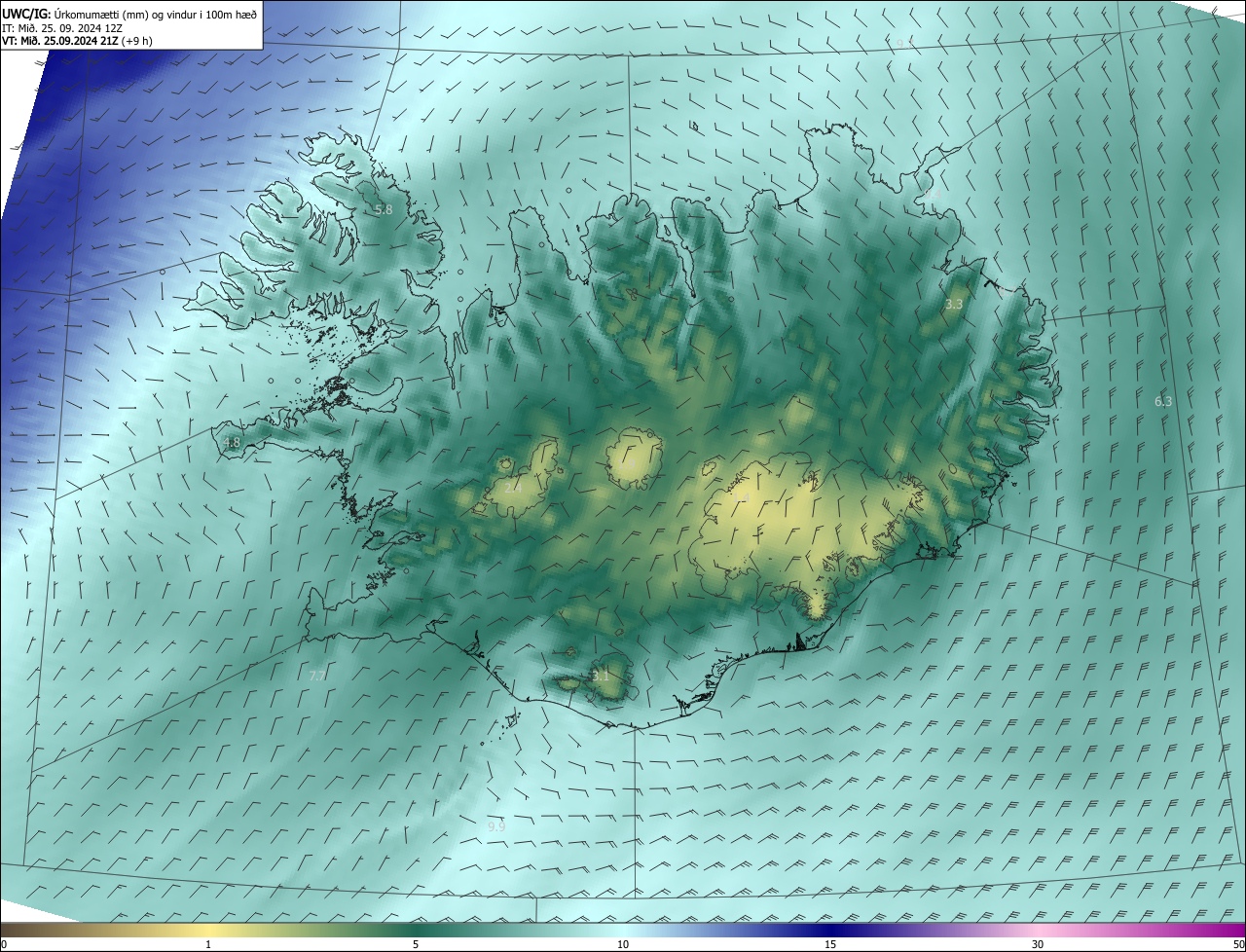This screenshot has width=1246, height=952.
Task: Click the 0 tick on color scale
Action: (x=3, y=944)
